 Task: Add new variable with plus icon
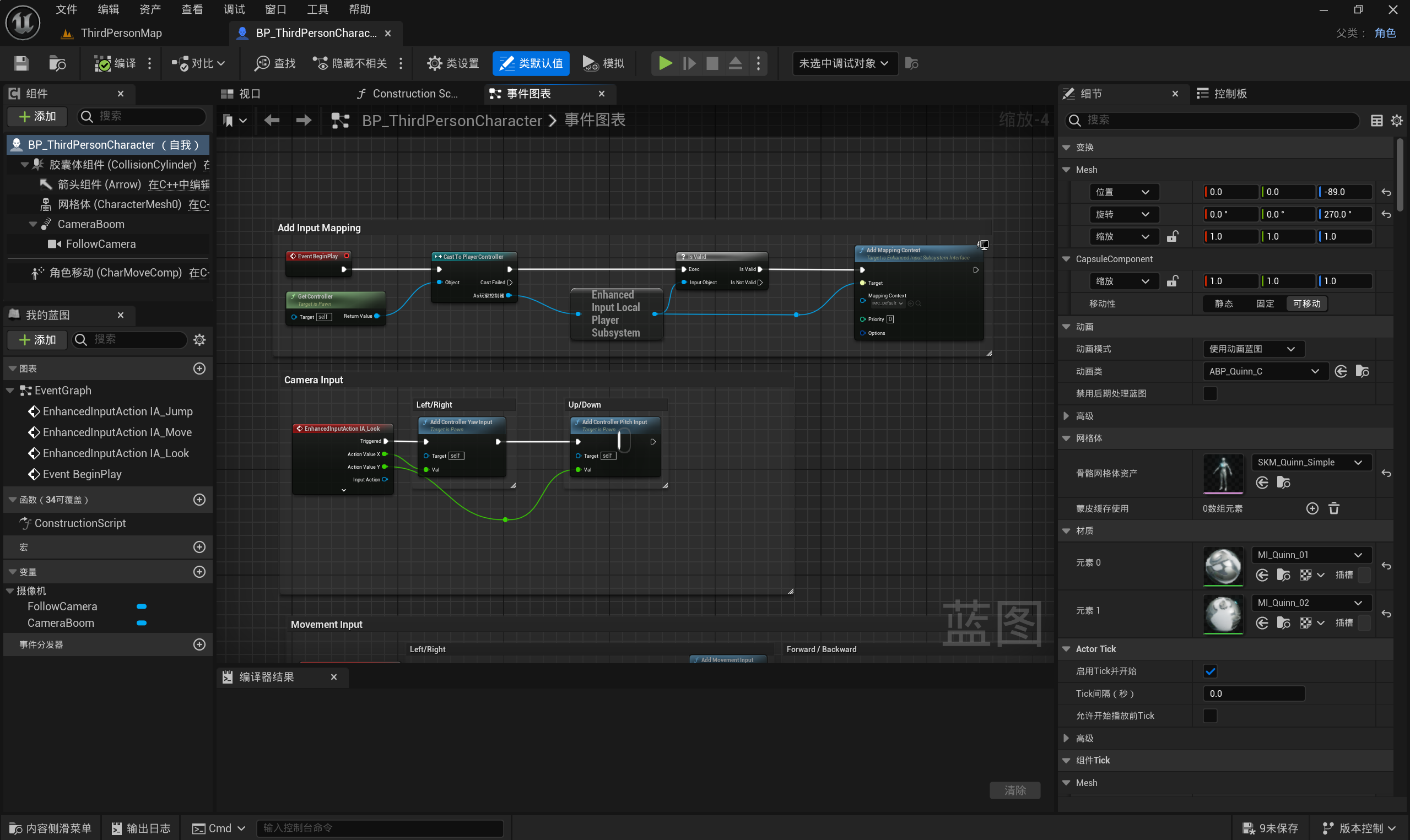point(199,572)
